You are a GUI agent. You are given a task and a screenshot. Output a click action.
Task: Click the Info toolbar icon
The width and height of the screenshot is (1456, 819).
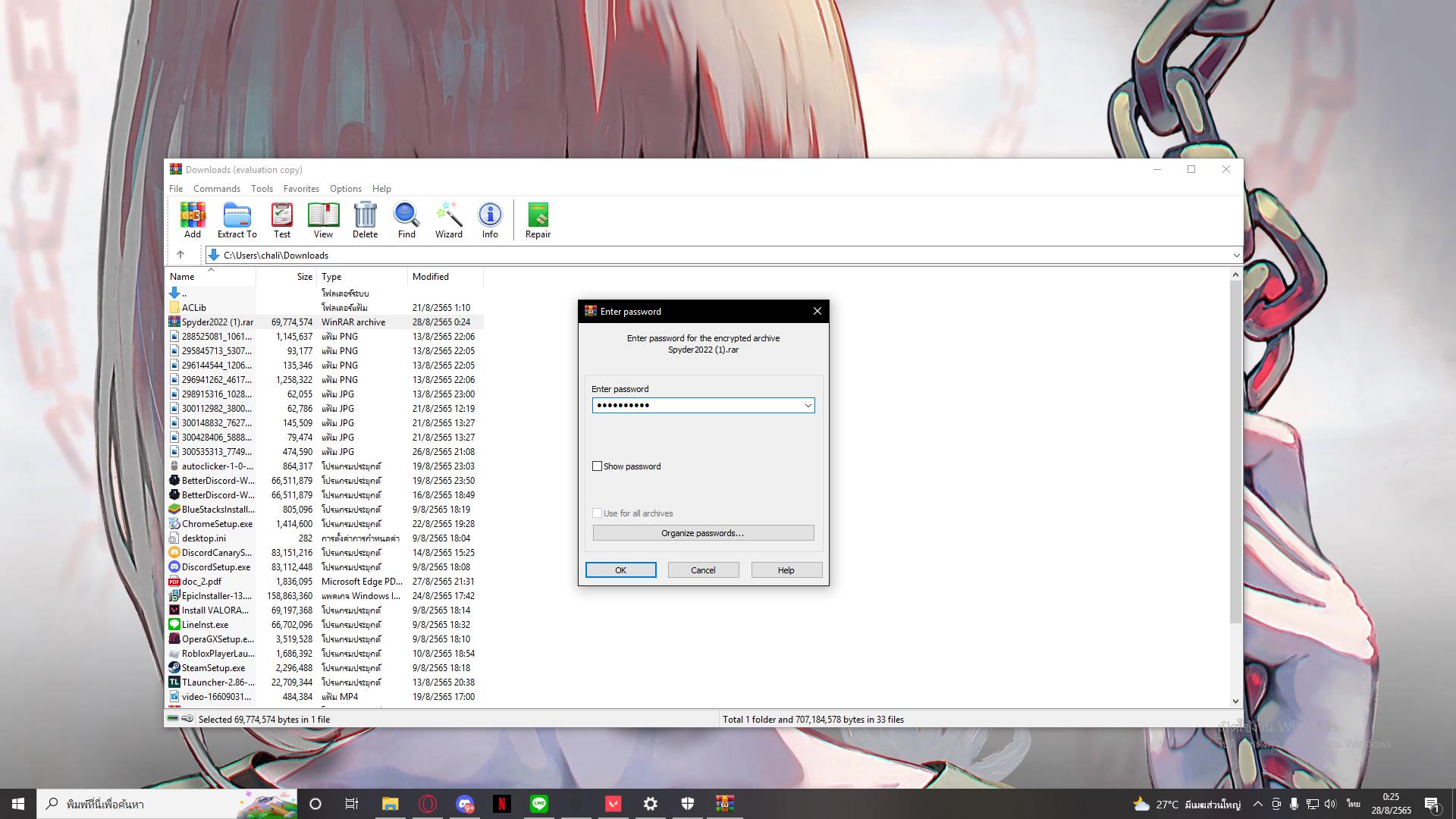click(490, 216)
